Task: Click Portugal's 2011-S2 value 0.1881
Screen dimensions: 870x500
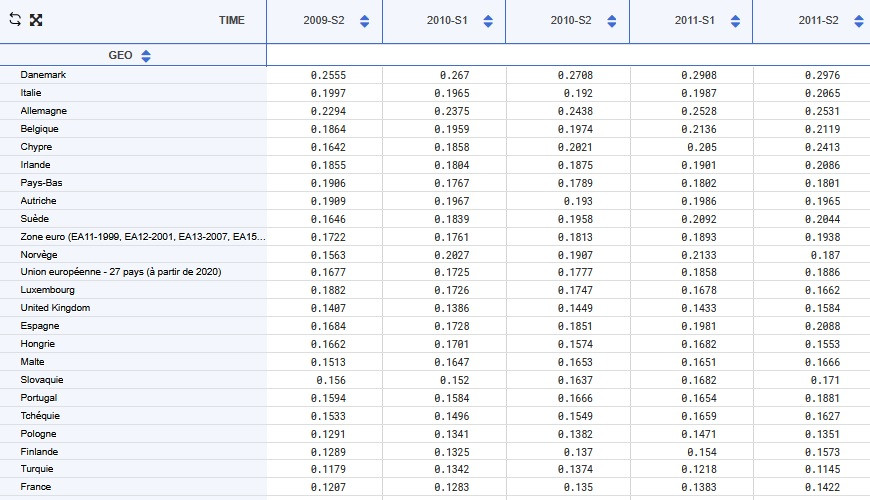Action: click(x=822, y=398)
